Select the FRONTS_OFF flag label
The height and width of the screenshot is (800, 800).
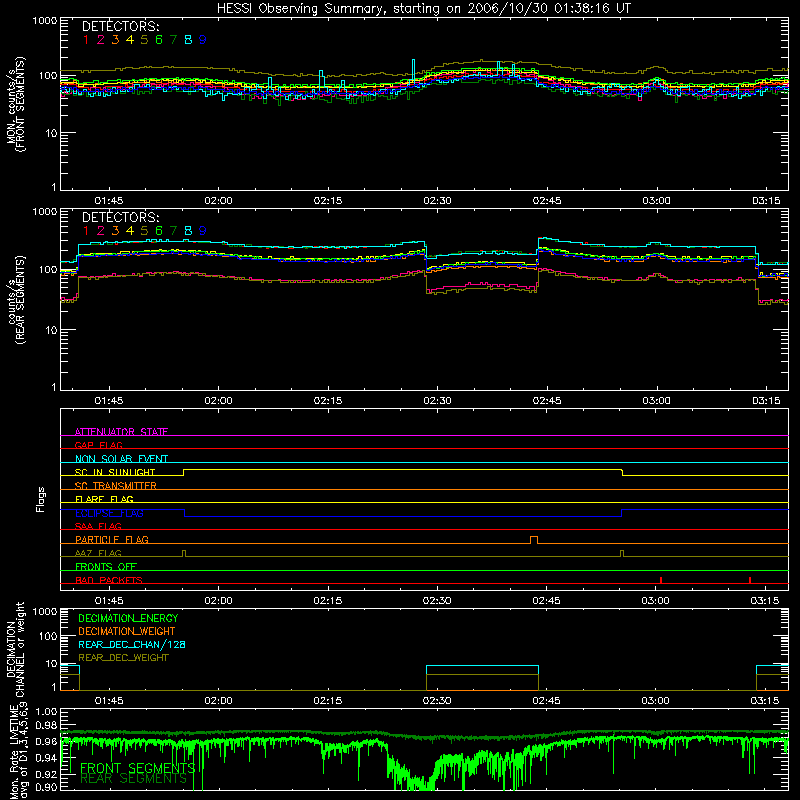click(106, 566)
